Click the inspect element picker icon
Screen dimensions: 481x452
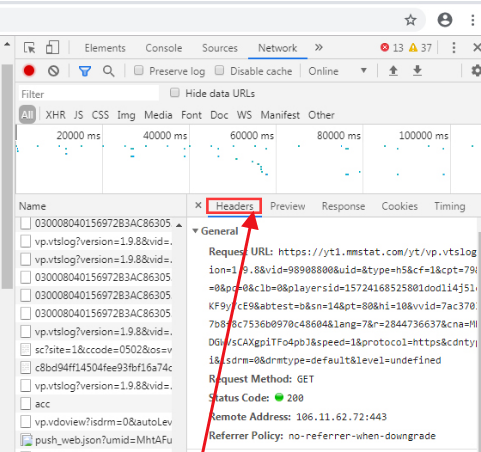30,48
